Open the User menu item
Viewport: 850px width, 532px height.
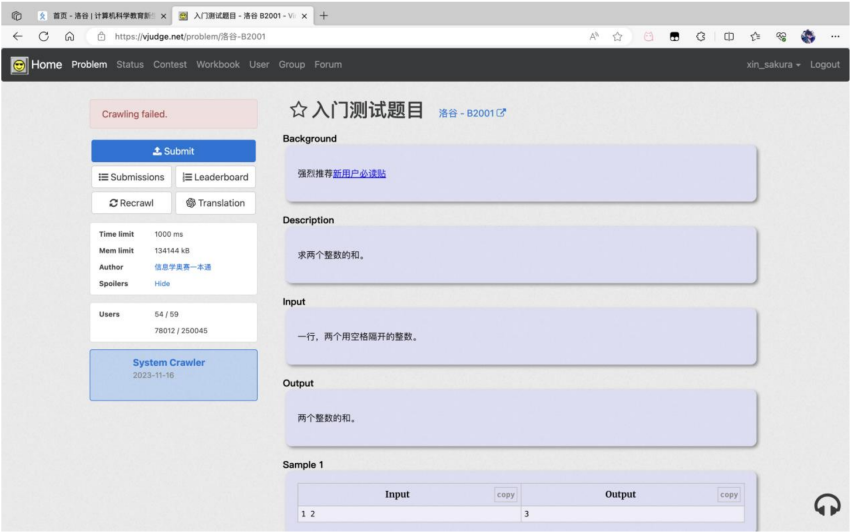click(x=259, y=65)
